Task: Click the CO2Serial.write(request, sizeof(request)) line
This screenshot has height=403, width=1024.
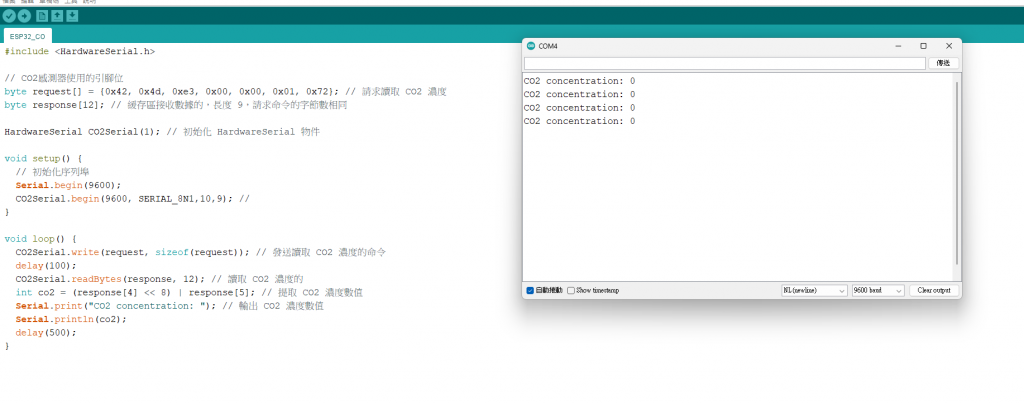Action: 200,252
